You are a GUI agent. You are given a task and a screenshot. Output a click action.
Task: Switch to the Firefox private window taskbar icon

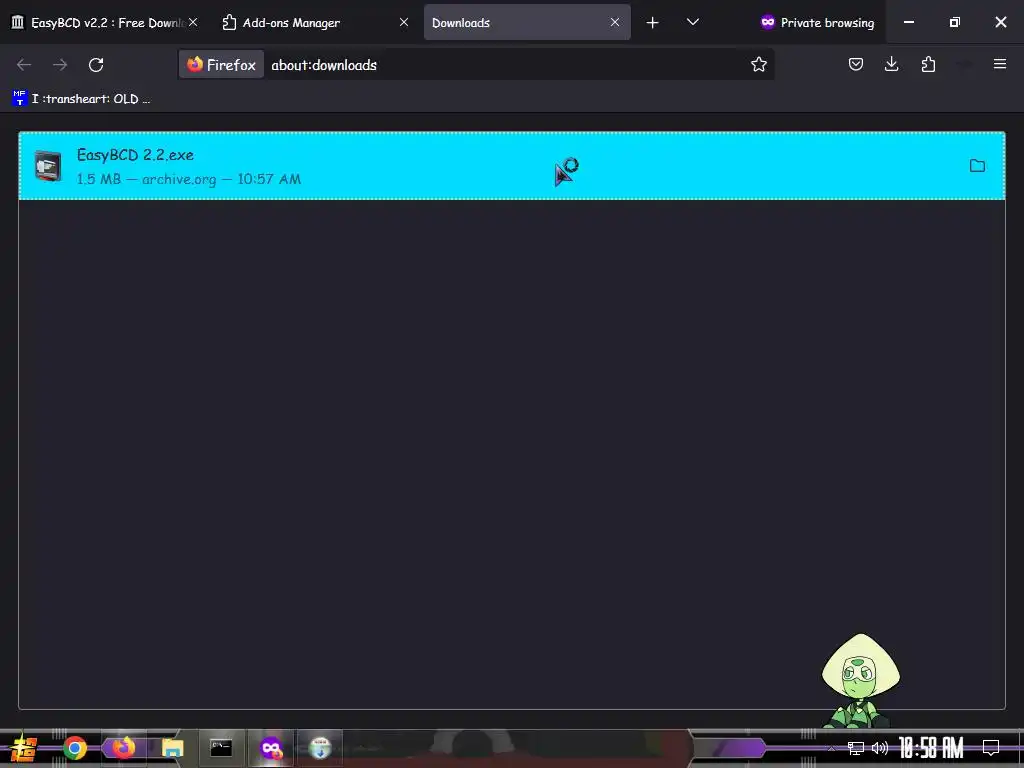(x=270, y=748)
